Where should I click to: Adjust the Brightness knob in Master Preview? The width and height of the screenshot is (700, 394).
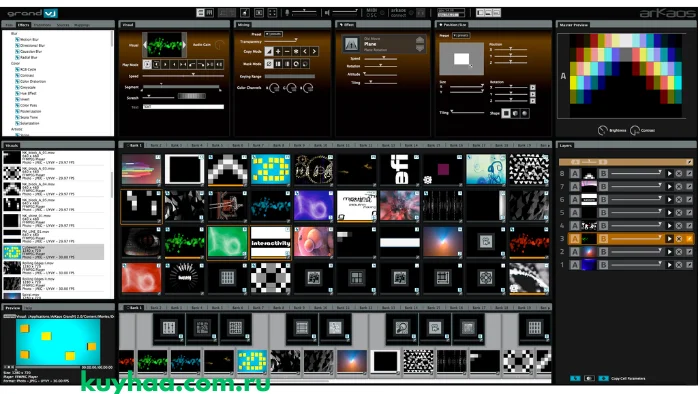pyautogui.click(x=603, y=130)
